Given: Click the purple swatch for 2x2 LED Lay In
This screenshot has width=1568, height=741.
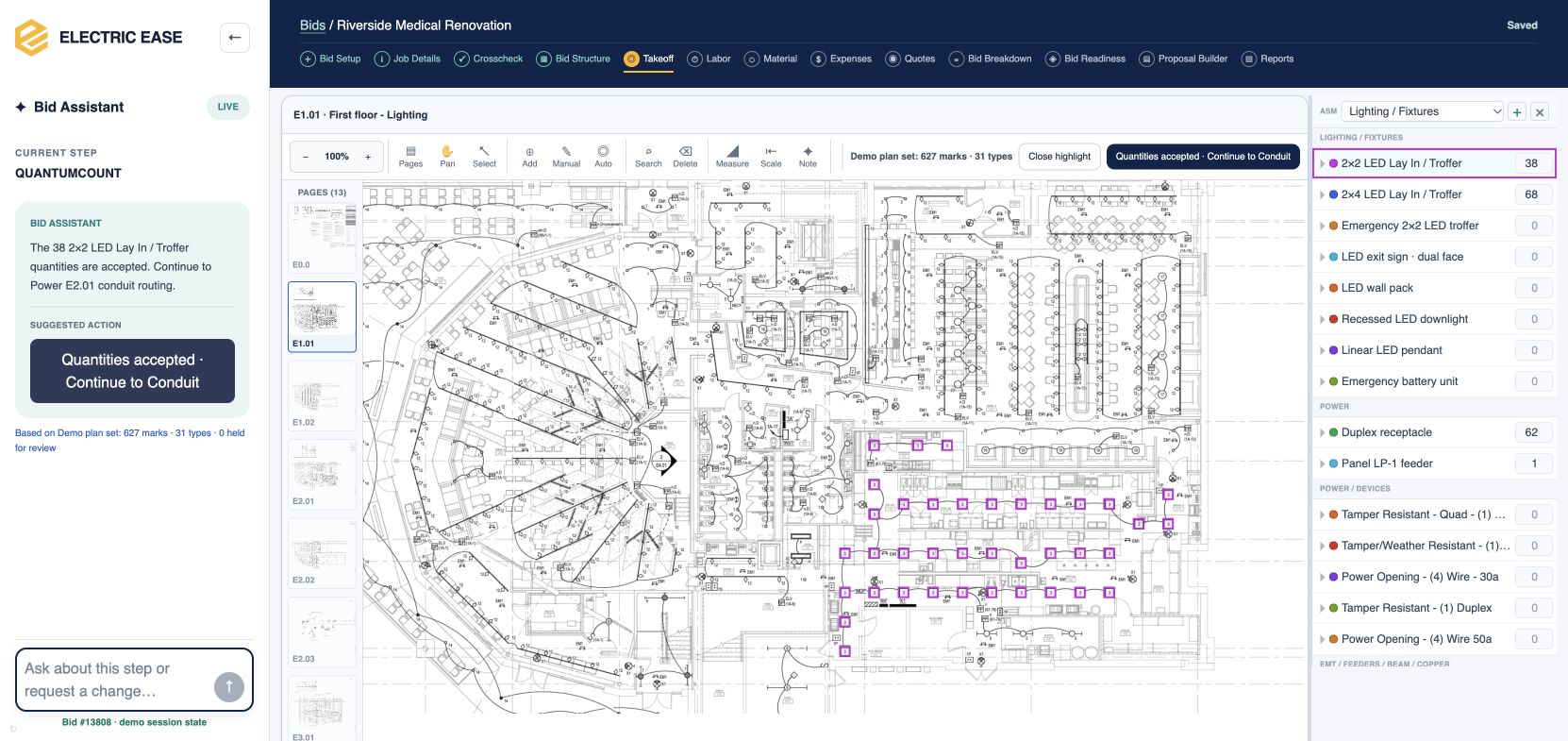Looking at the screenshot, I should point(1333,163).
